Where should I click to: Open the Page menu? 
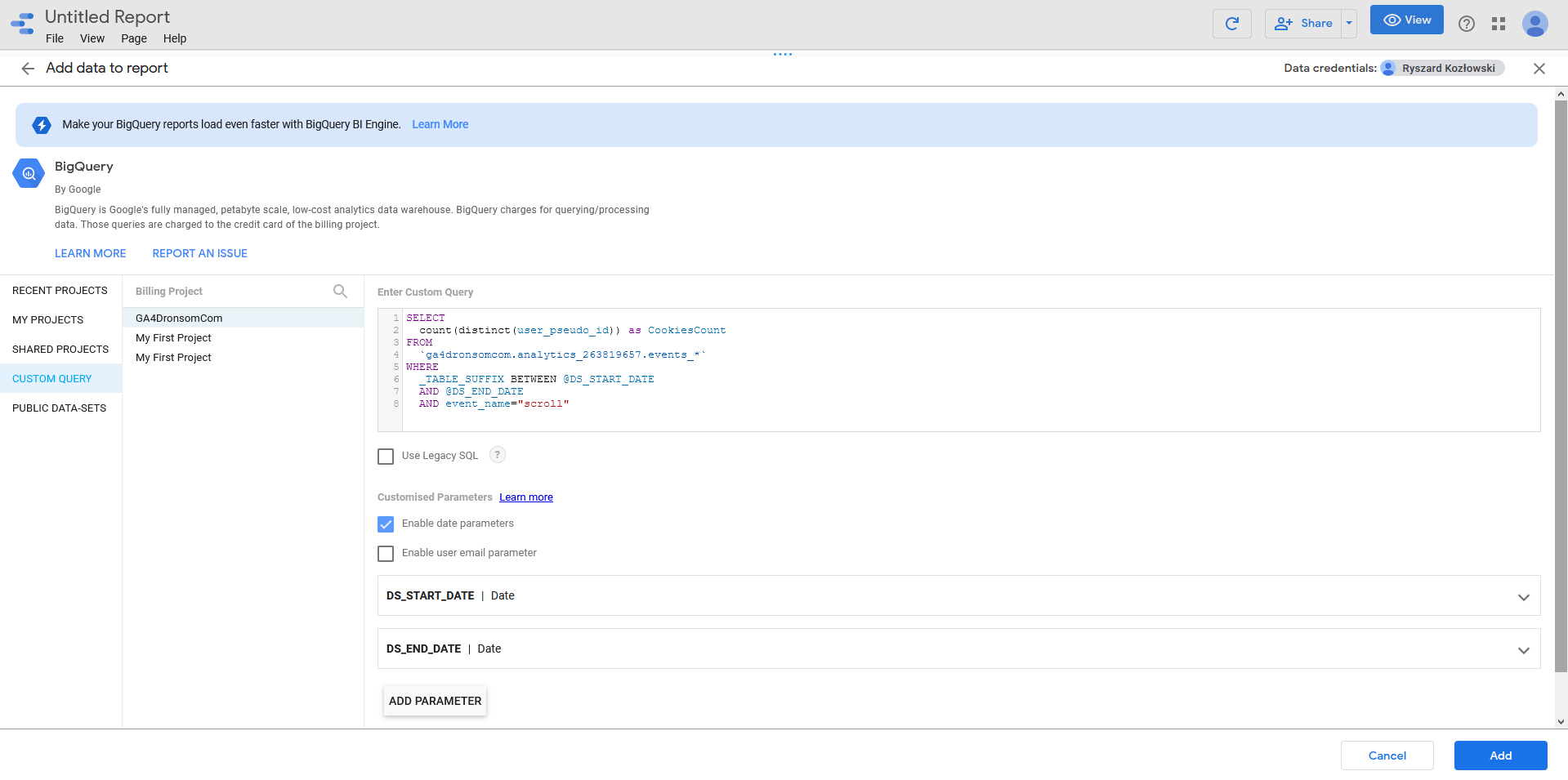pyautogui.click(x=134, y=38)
